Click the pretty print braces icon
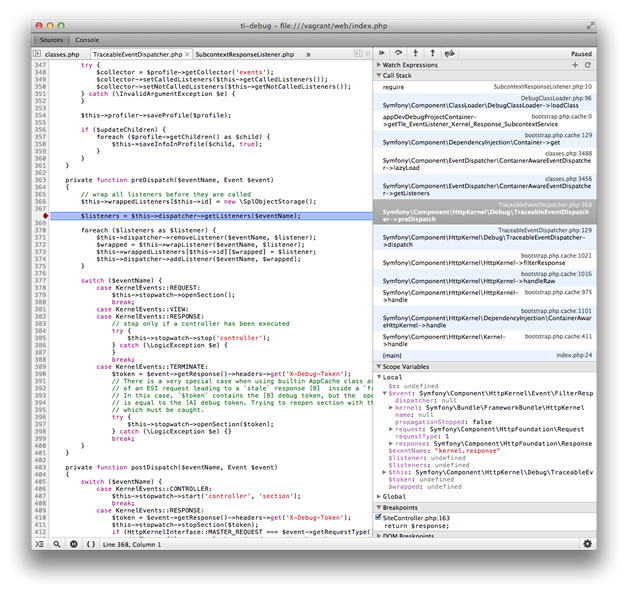Viewport: 628px width, 593px height. [x=90, y=543]
